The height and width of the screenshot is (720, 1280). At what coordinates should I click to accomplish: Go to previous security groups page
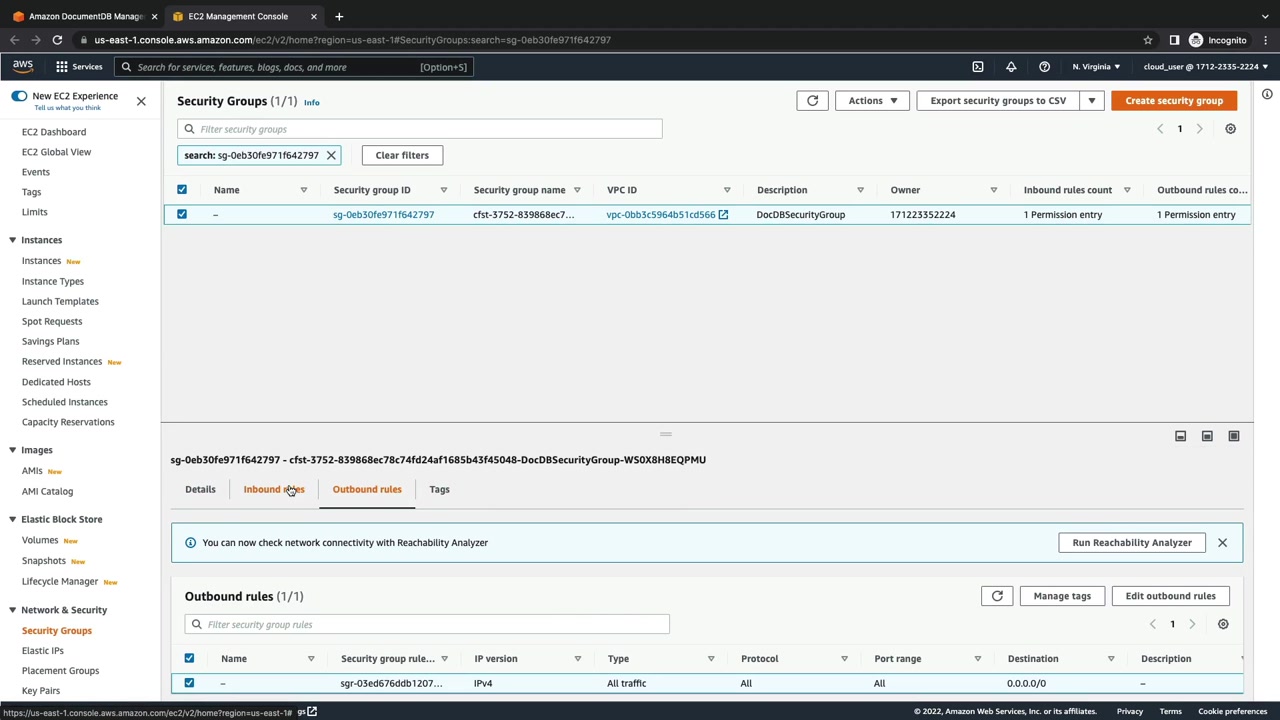point(1160,129)
